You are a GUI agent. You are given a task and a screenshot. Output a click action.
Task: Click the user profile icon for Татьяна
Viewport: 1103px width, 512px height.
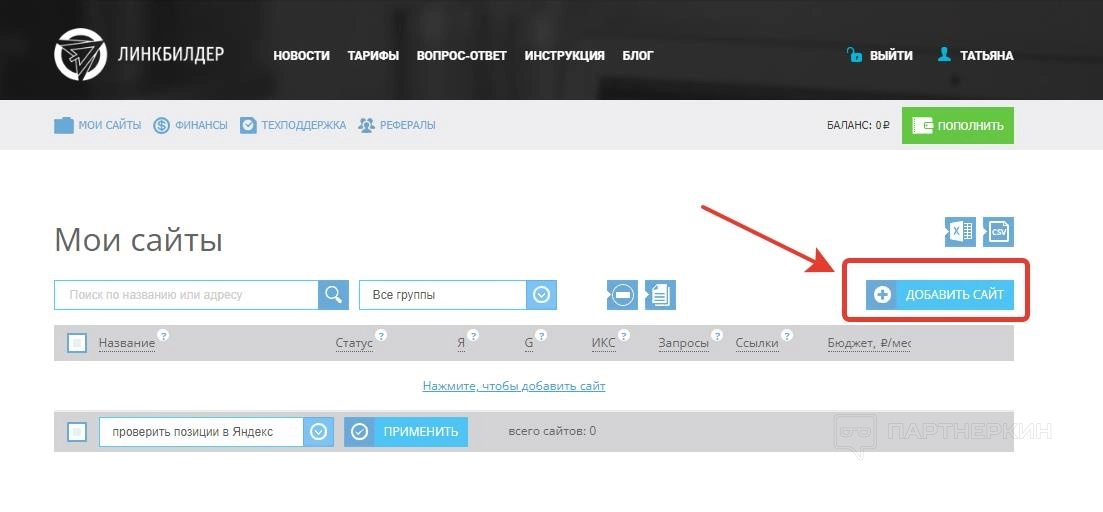(945, 54)
